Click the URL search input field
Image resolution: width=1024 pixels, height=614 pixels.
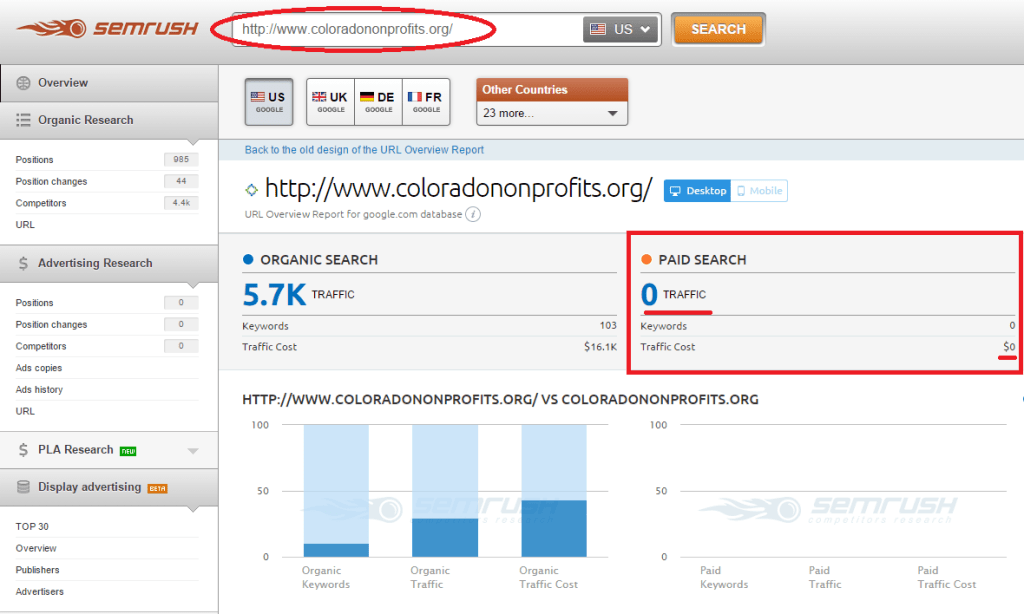click(x=406, y=29)
